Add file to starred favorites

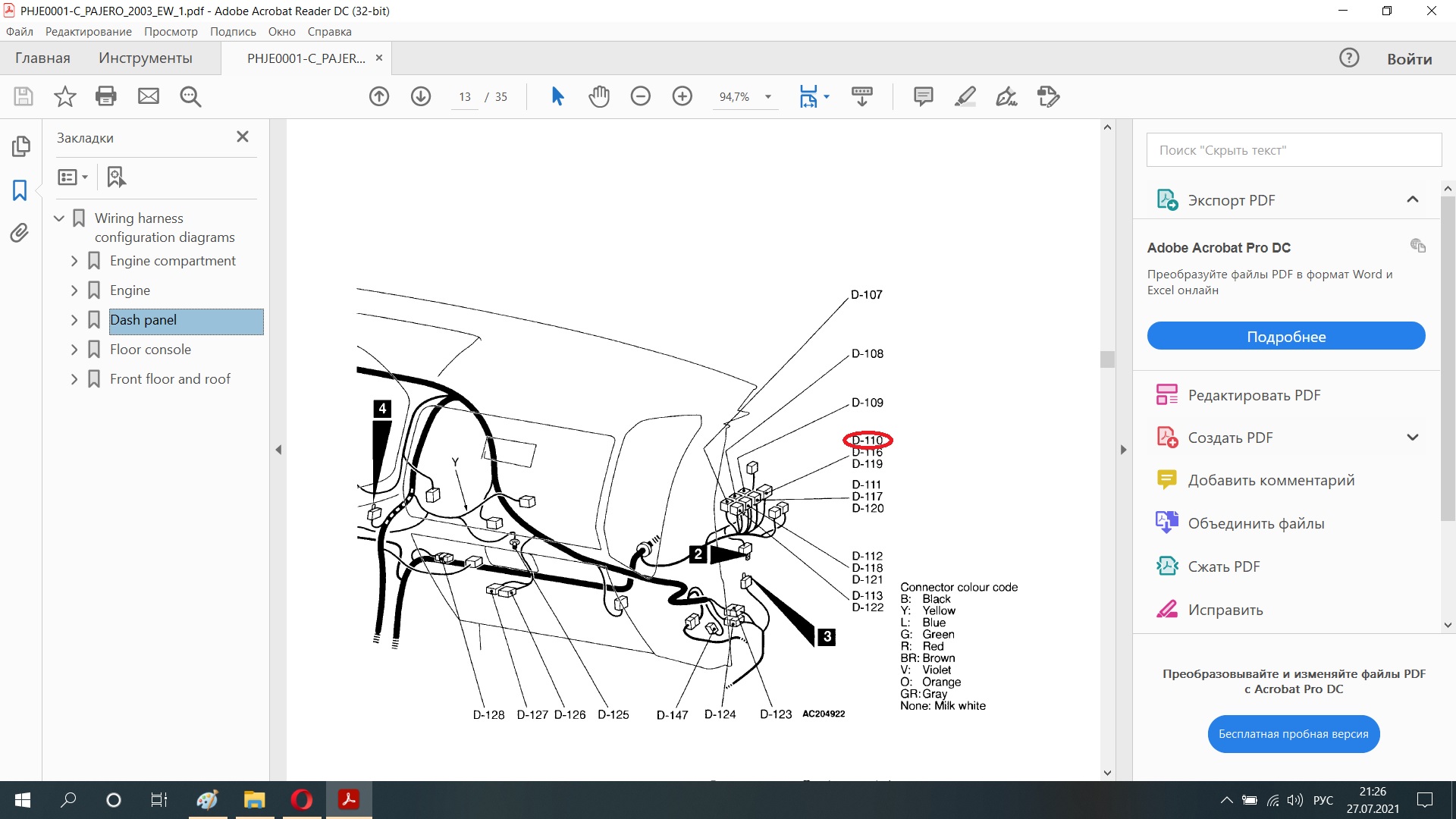(x=65, y=96)
